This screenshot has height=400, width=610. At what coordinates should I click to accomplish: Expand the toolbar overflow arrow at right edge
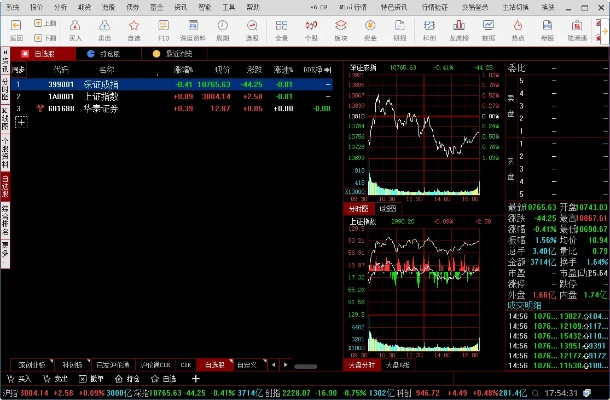coord(603,29)
